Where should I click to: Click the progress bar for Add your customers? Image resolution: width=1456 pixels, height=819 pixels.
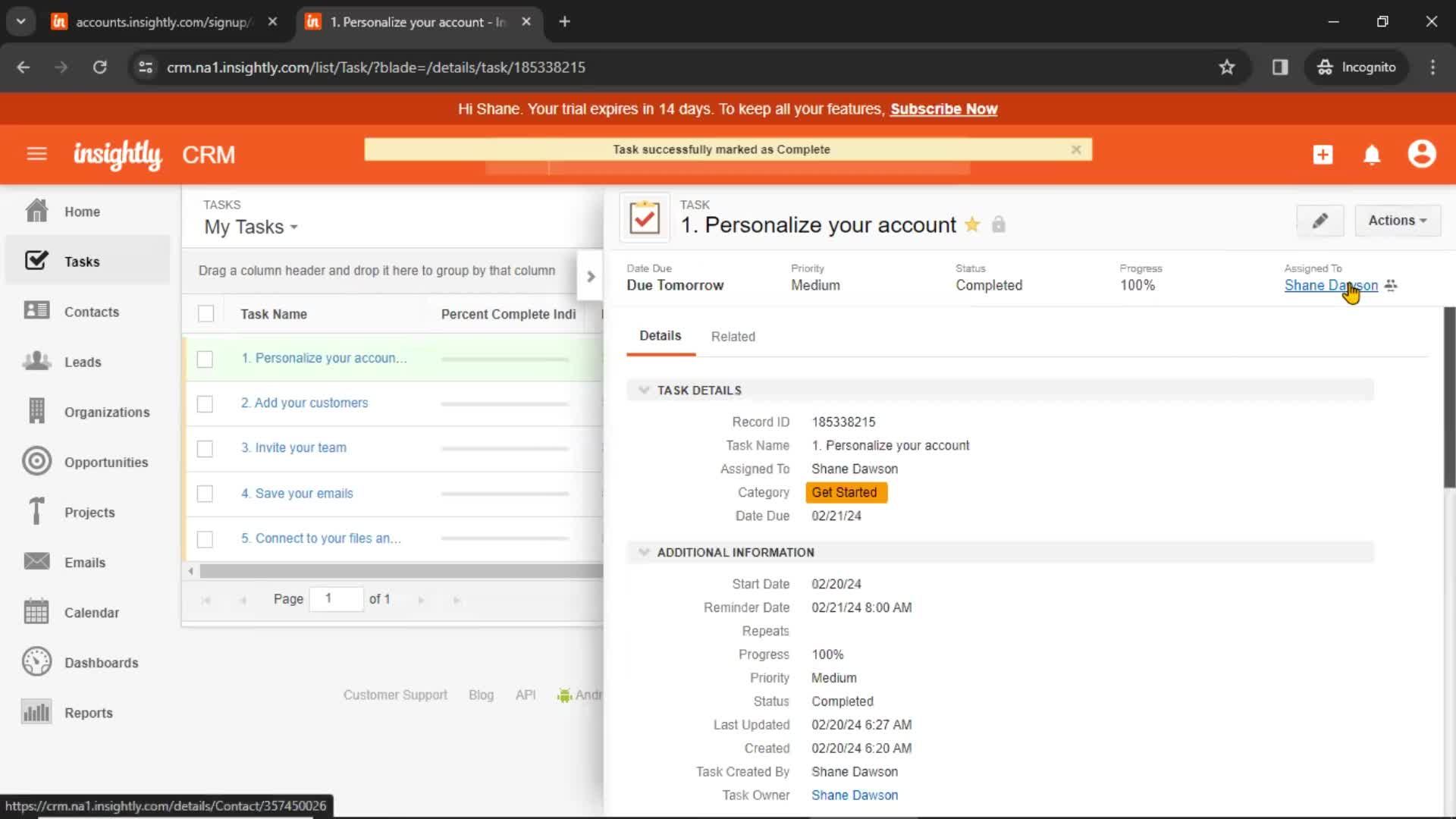505,404
